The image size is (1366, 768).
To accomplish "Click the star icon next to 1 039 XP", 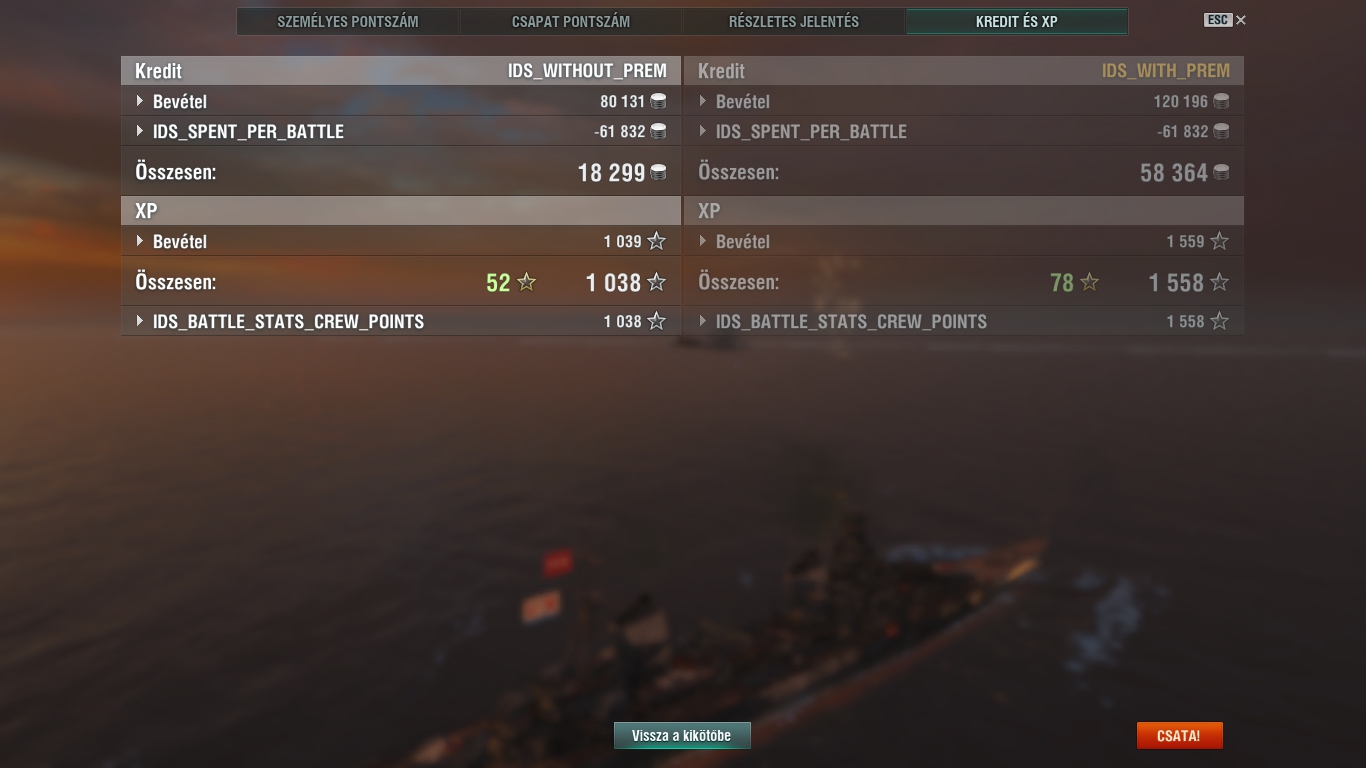I will point(656,241).
